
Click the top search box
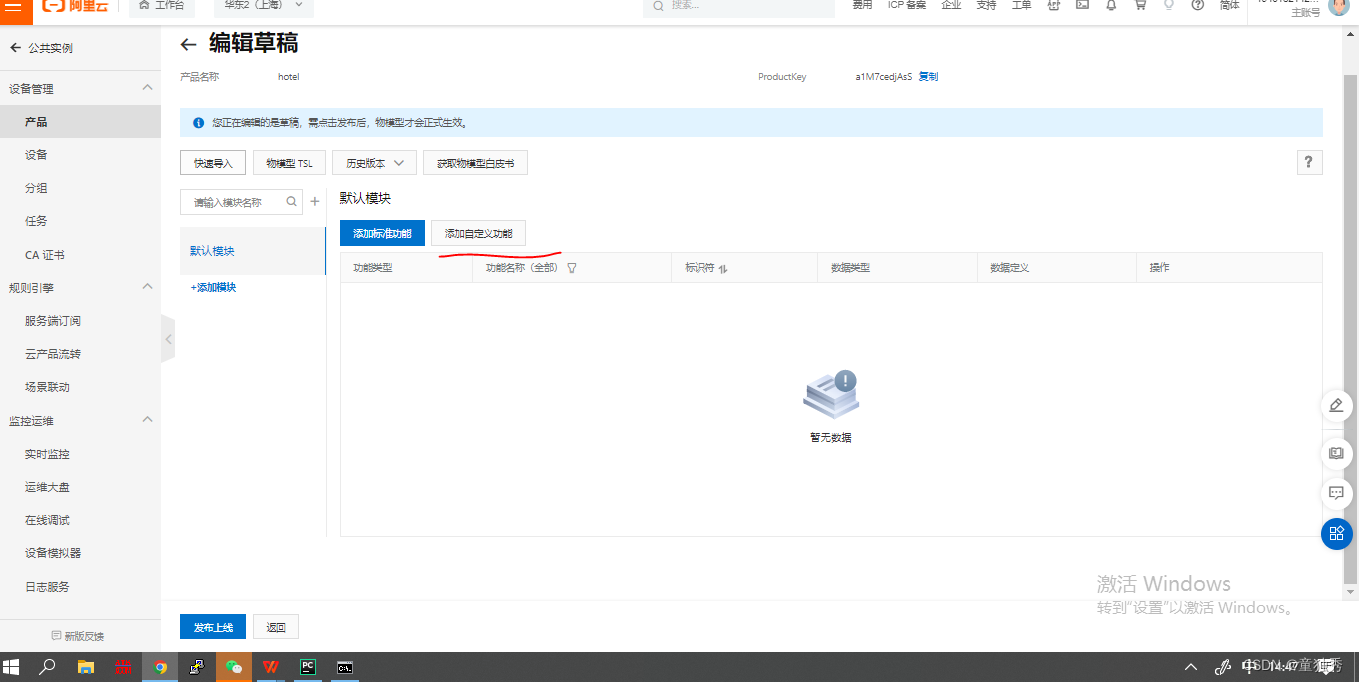(x=739, y=6)
